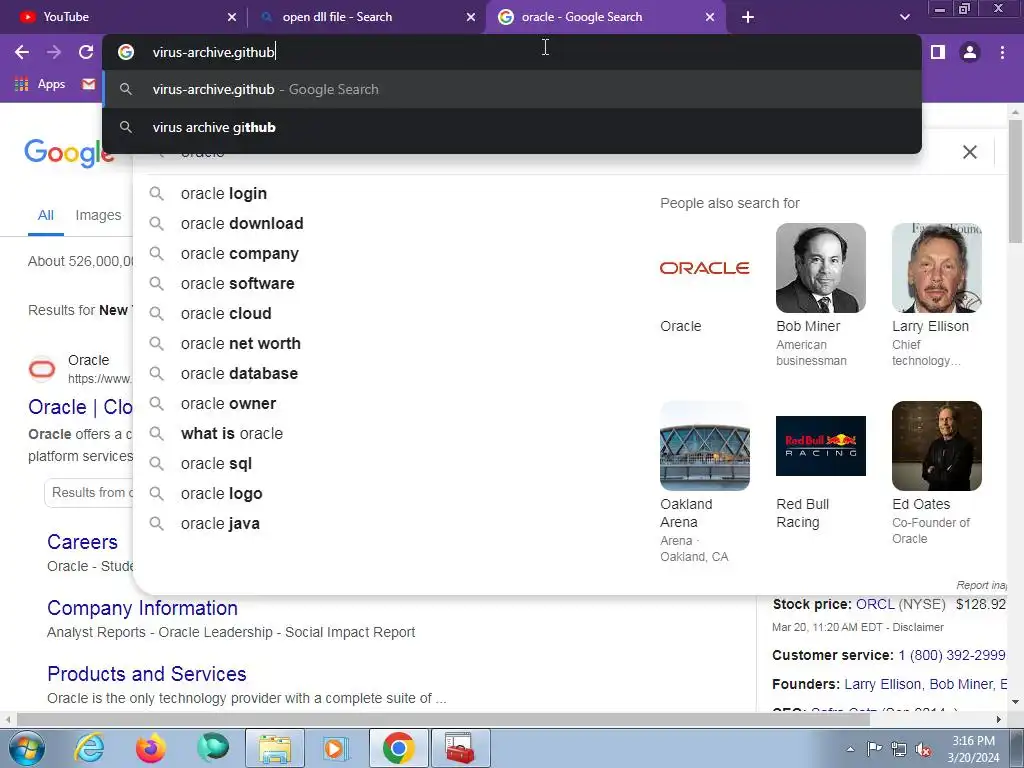Switch to the open dll file - Search tab
The height and width of the screenshot is (768, 1024).
366,17
